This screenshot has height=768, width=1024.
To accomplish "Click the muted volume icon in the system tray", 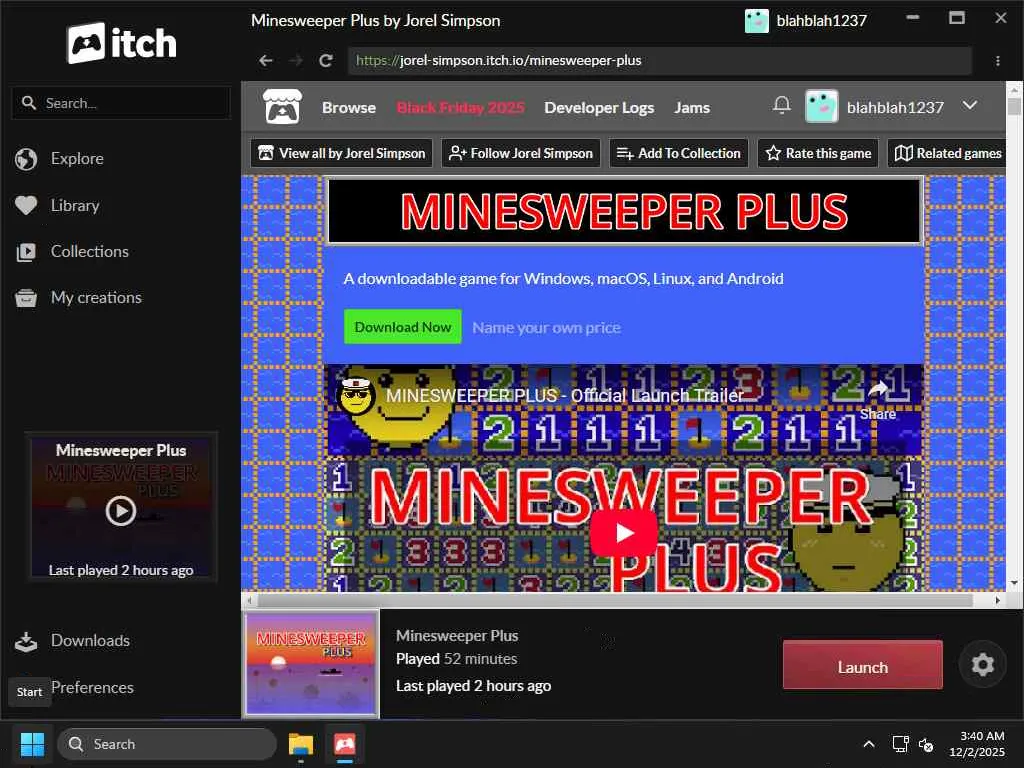I will (x=926, y=744).
